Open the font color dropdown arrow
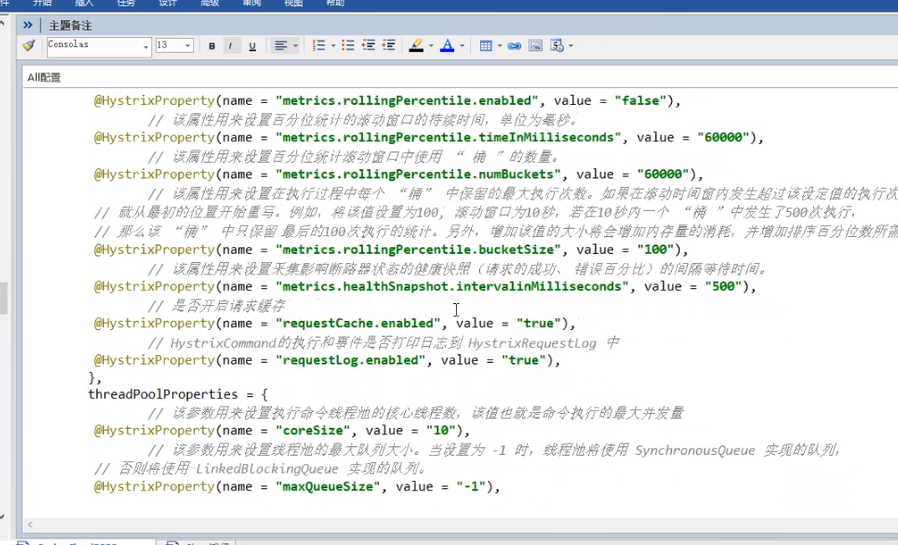The height and width of the screenshot is (545, 898). coord(462,46)
